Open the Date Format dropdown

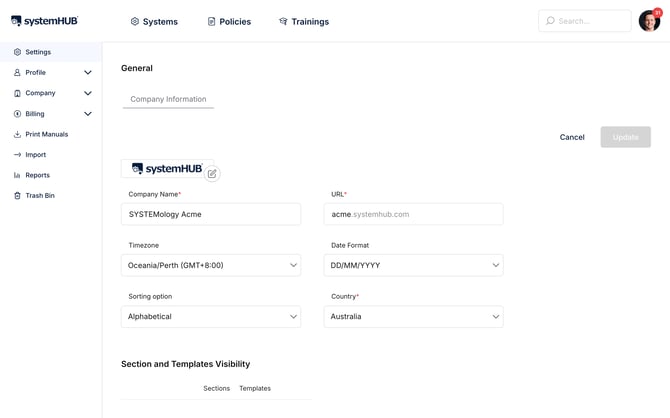[414, 265]
